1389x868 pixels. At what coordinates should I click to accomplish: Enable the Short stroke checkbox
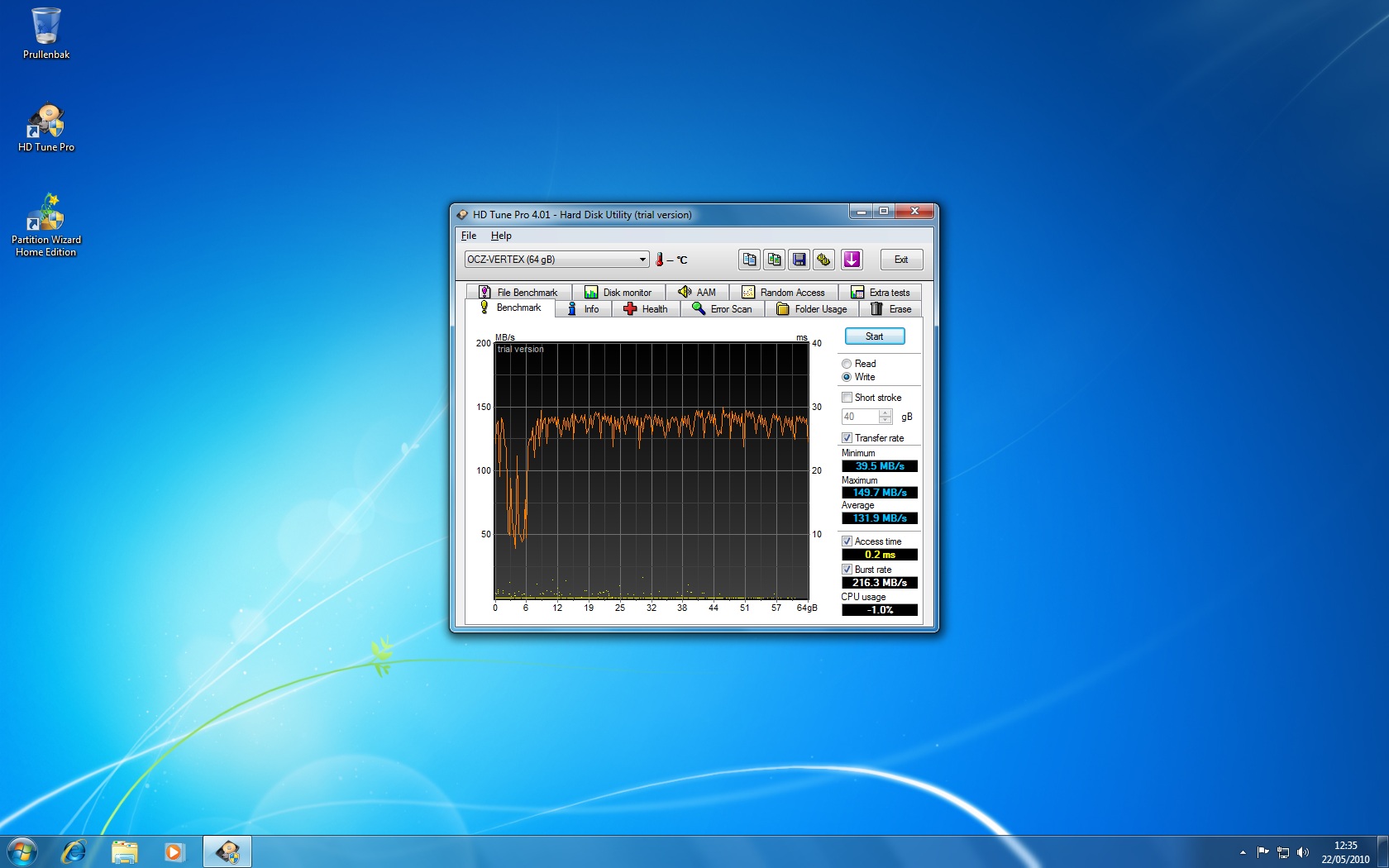(847, 398)
